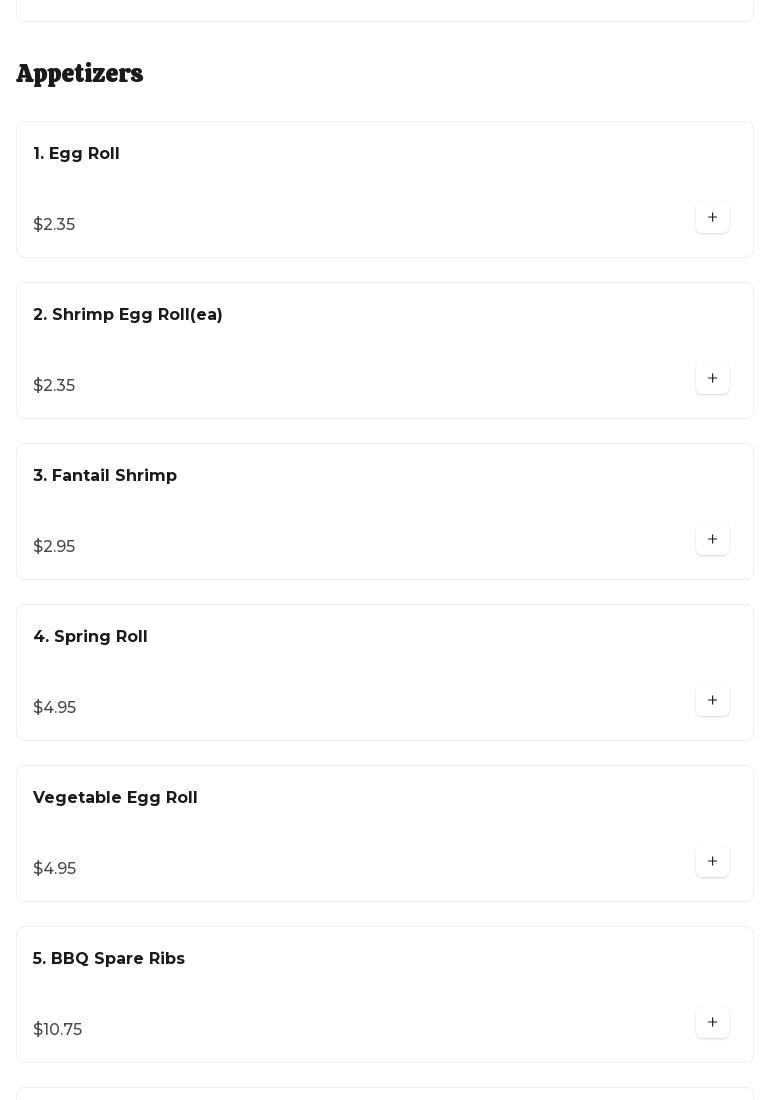Open 2. Shrimp Egg Roll(ea) title

[x=128, y=315]
